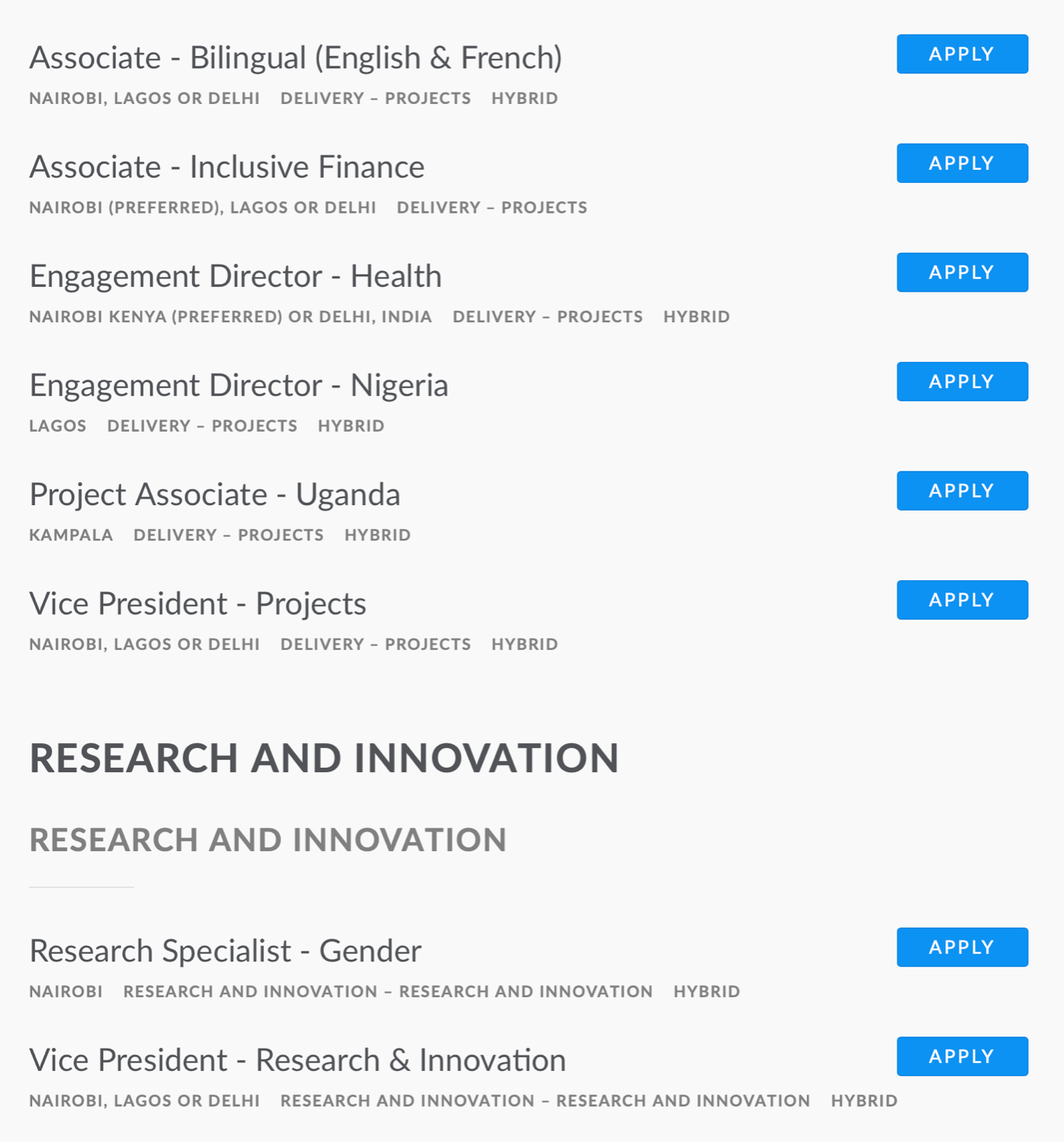Apply for the Associate - Inclusive Finance job
1064x1142 pixels.
[x=961, y=163]
